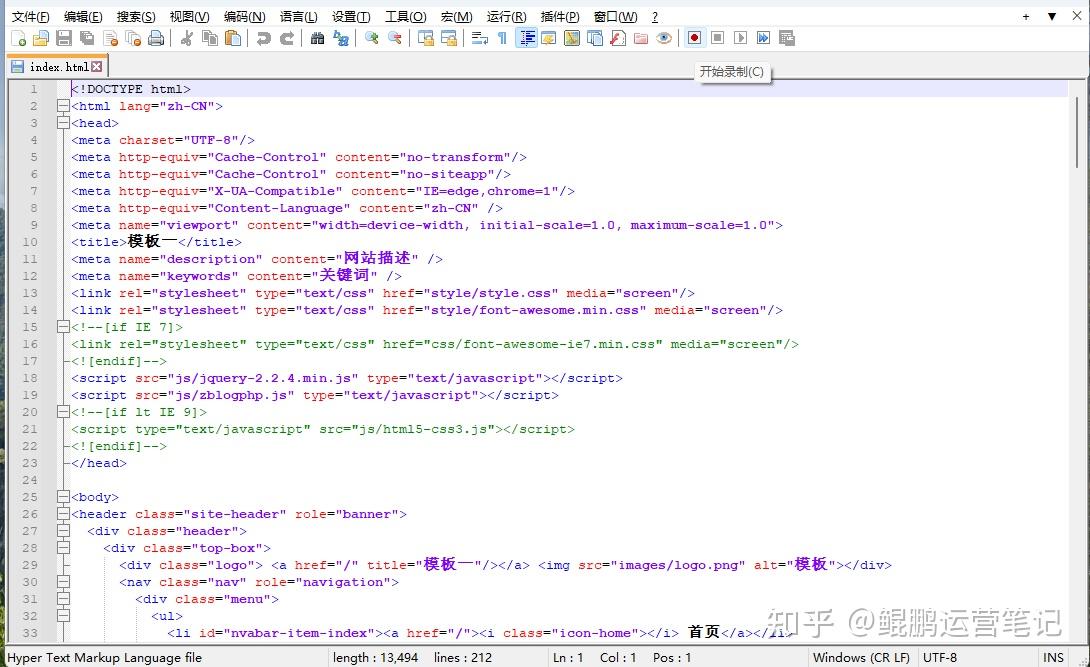Start macro recording with the red record icon
Image resolution: width=1090 pixels, height=667 pixels.
click(x=695, y=37)
